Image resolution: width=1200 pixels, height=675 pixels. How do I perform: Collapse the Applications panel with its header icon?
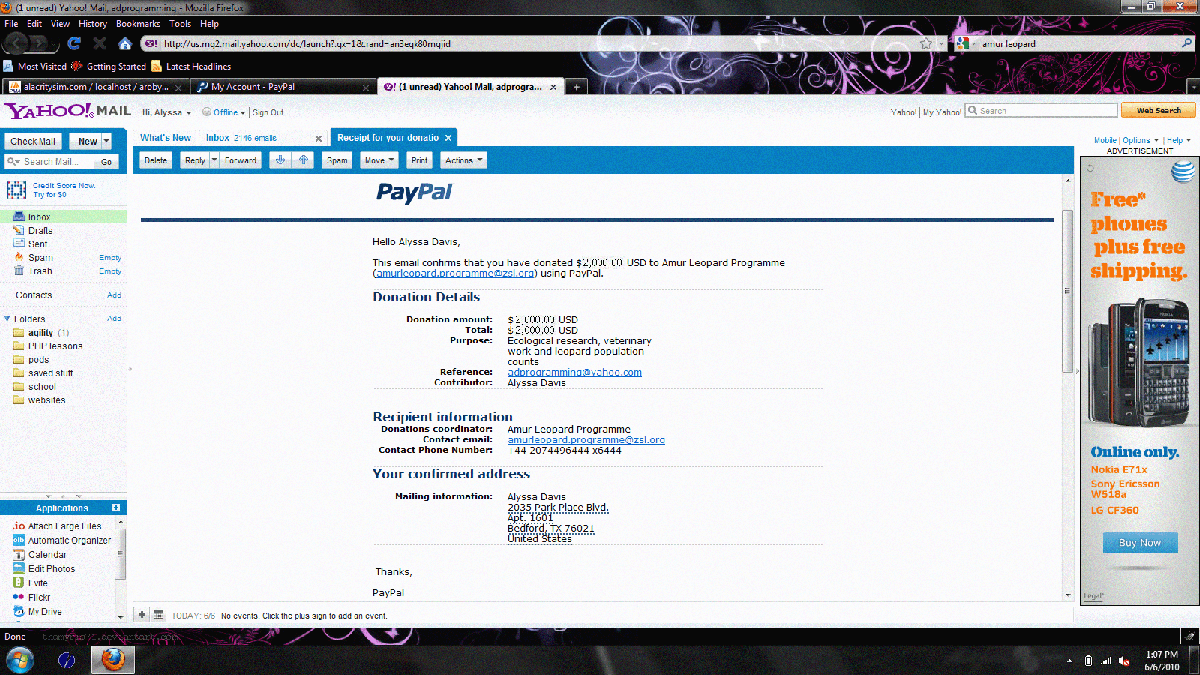pos(116,508)
